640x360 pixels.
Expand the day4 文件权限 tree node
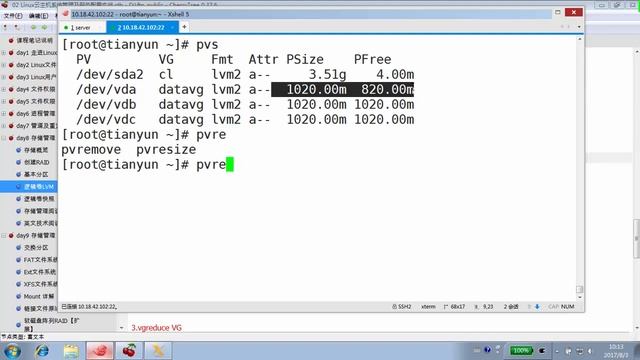(x=4, y=89)
